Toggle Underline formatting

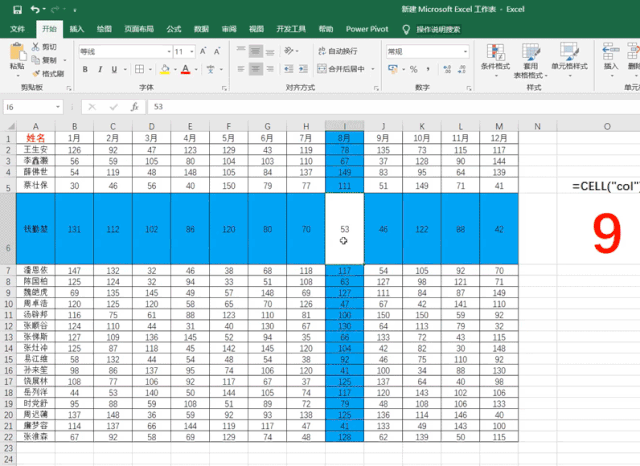(114, 69)
